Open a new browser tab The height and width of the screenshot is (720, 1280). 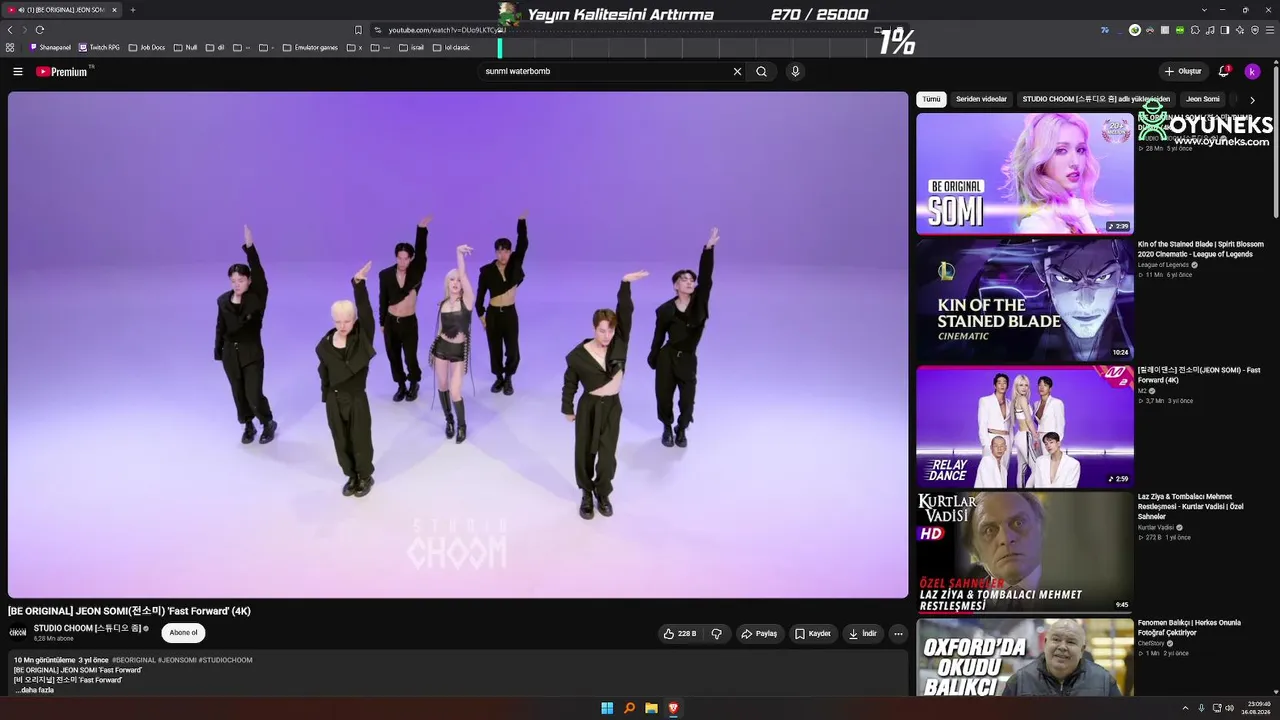(x=132, y=10)
